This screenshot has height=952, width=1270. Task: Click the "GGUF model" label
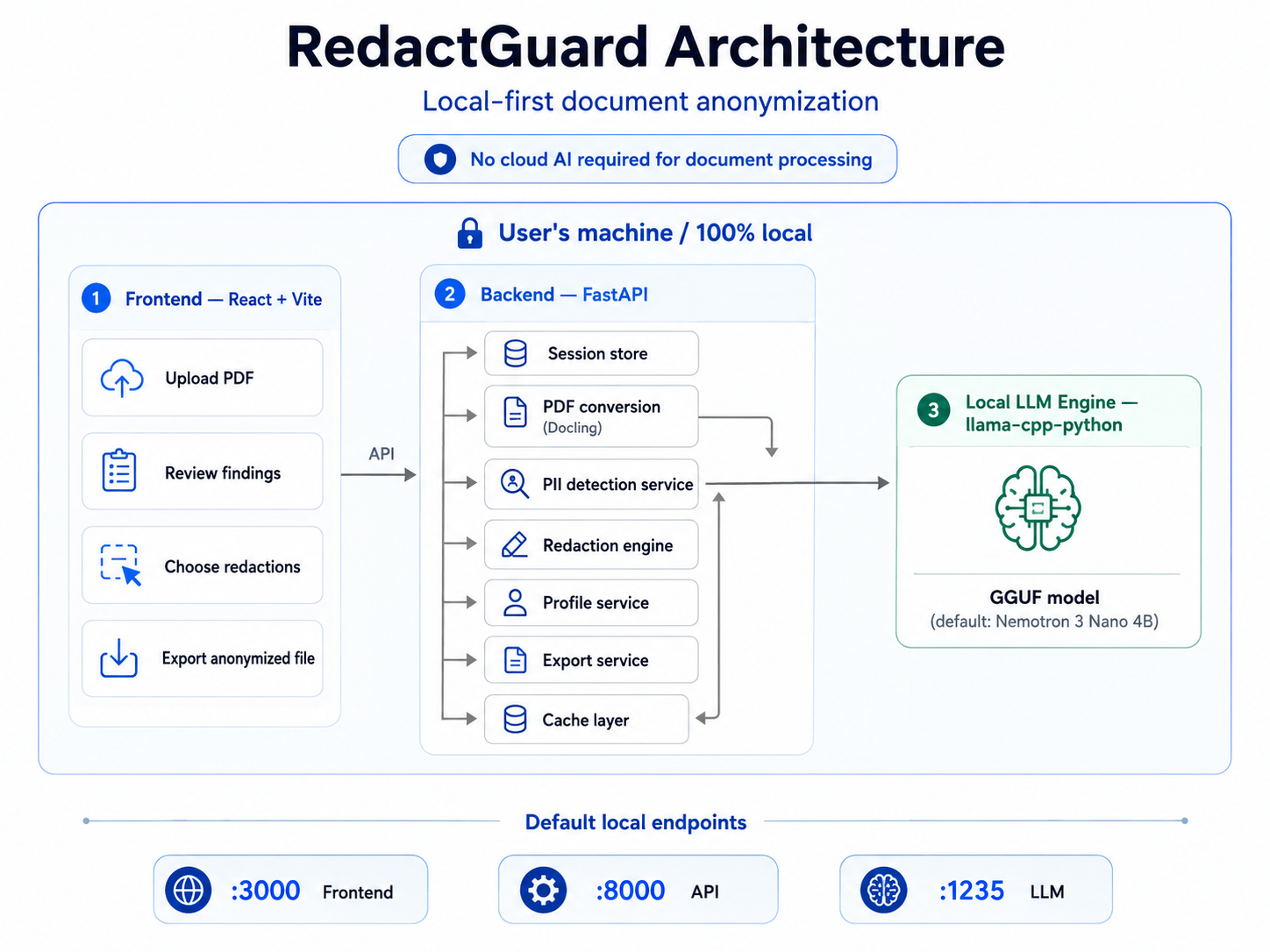tap(1044, 597)
